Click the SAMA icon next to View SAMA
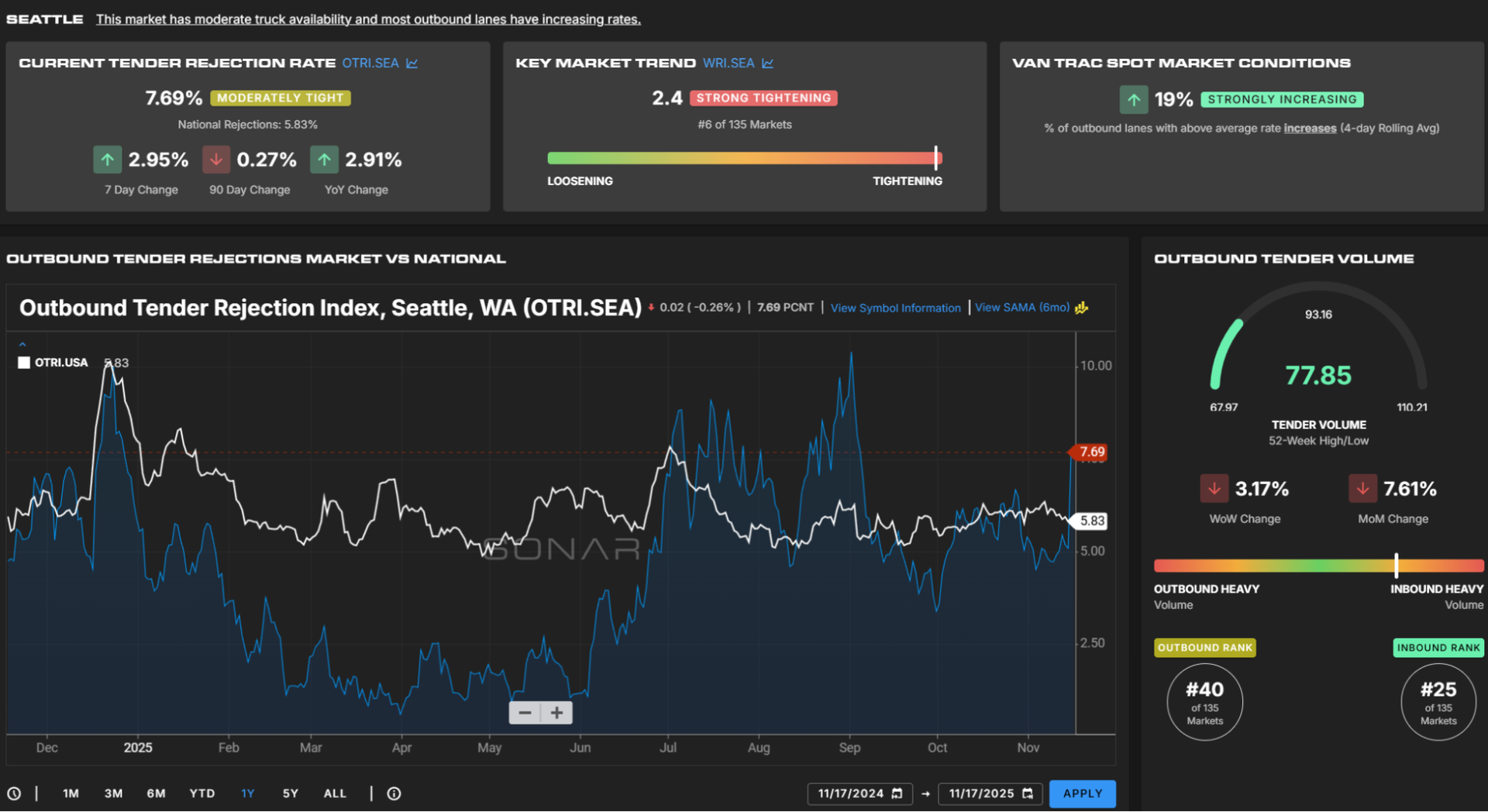The image size is (1488, 812). pyautogui.click(x=1082, y=308)
